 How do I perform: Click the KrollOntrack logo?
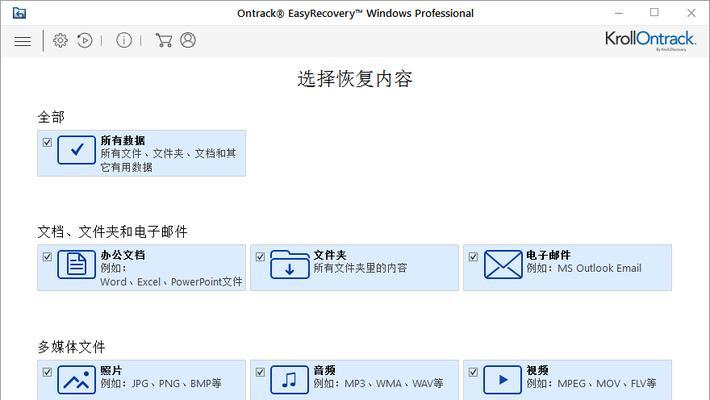pyautogui.click(x=650, y=41)
